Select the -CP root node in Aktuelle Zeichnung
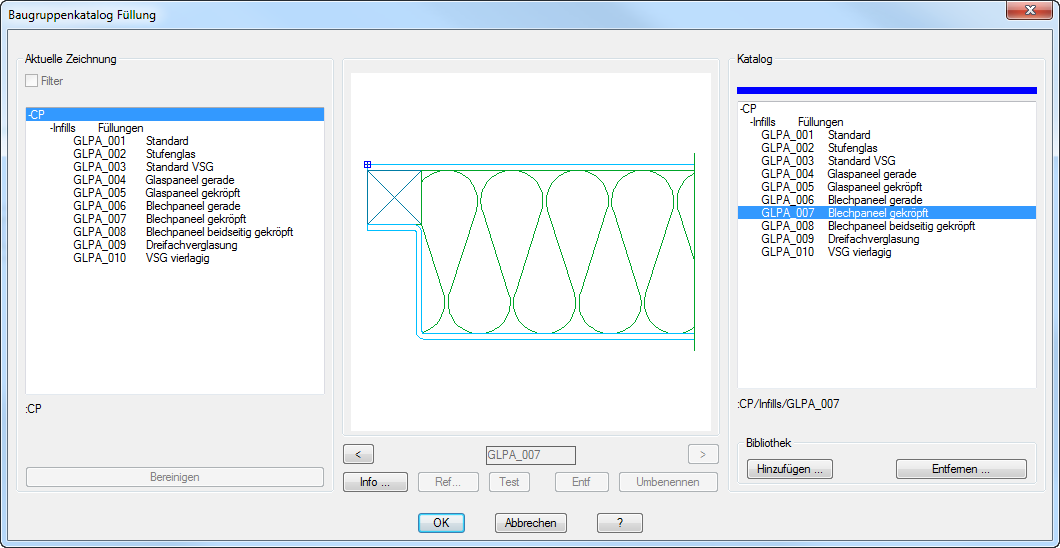The image size is (1060, 548). (x=37, y=115)
